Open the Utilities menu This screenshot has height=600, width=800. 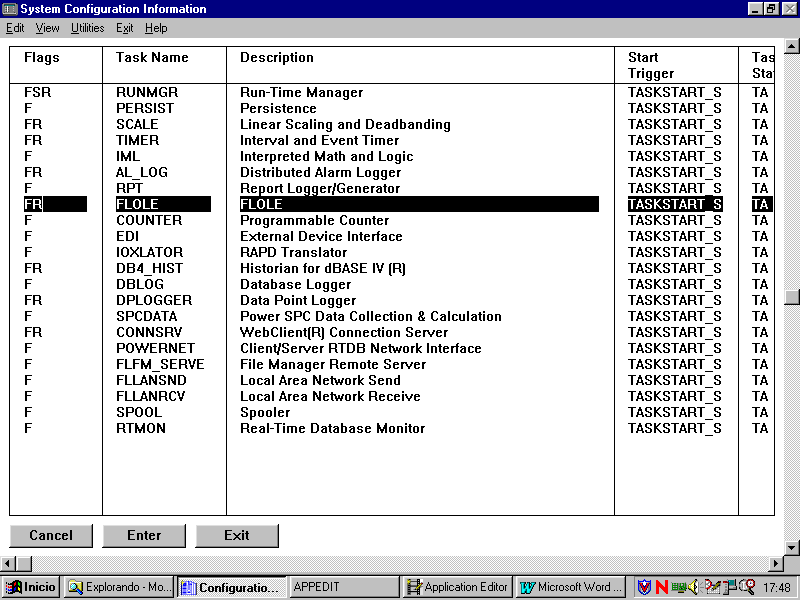[87, 28]
